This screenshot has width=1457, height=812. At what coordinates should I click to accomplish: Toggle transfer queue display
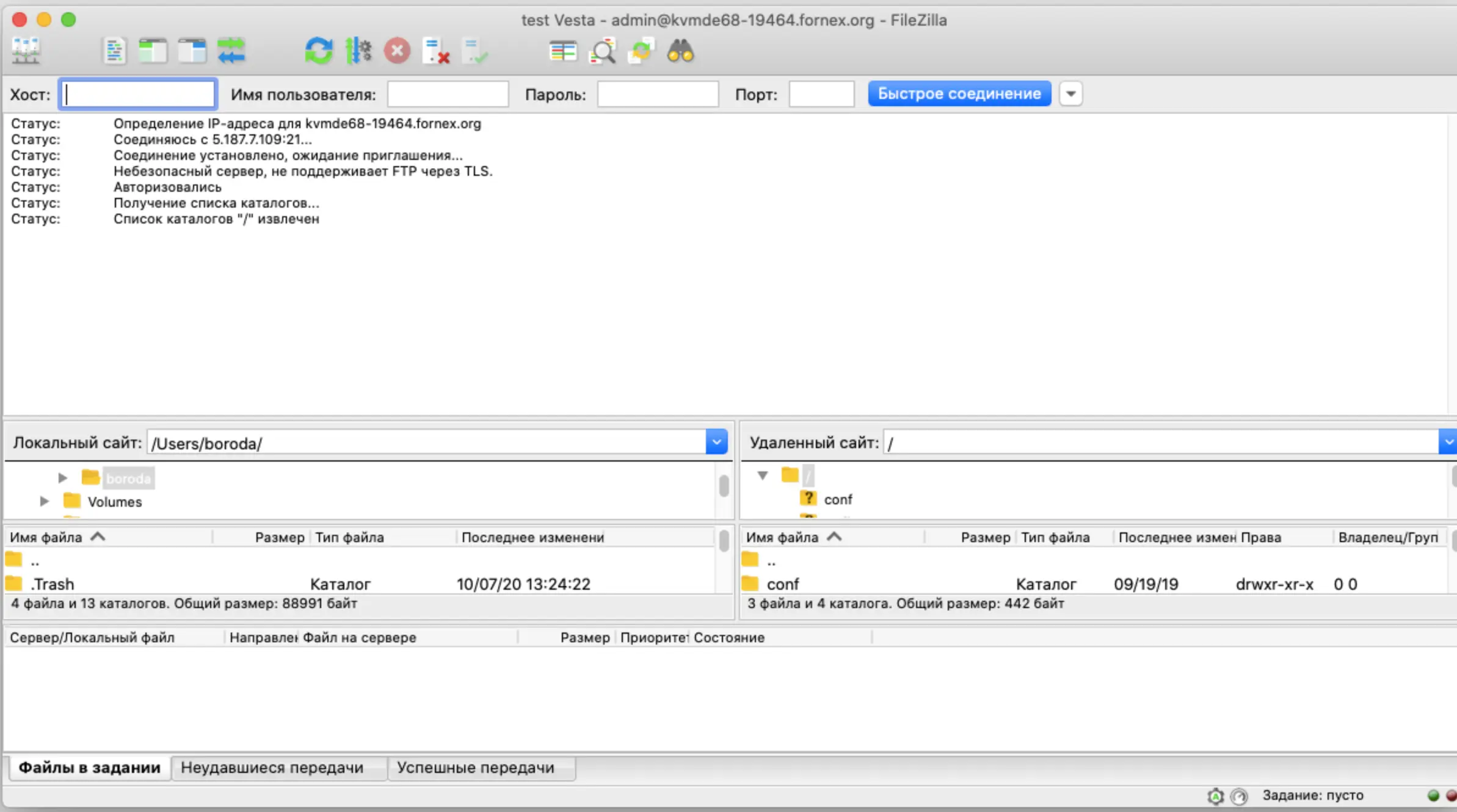point(231,51)
